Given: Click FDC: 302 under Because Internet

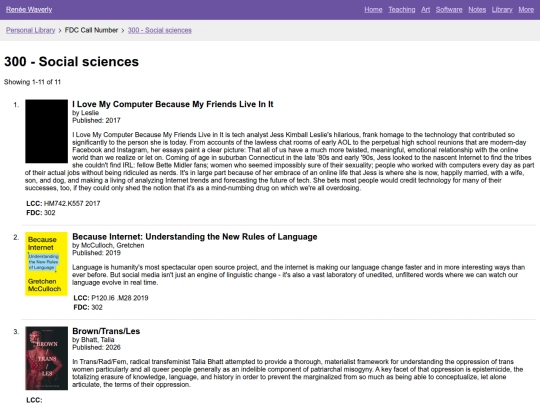Looking at the screenshot, I should [x=88, y=307].
